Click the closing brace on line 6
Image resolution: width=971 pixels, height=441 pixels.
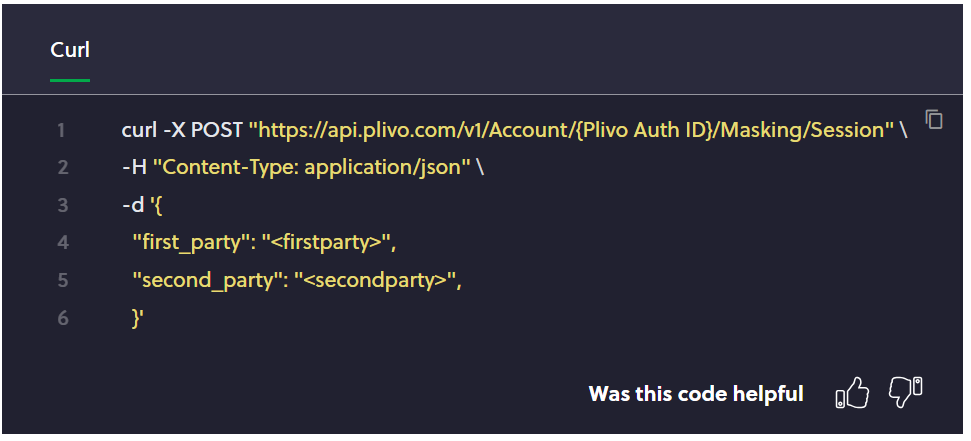138,319
